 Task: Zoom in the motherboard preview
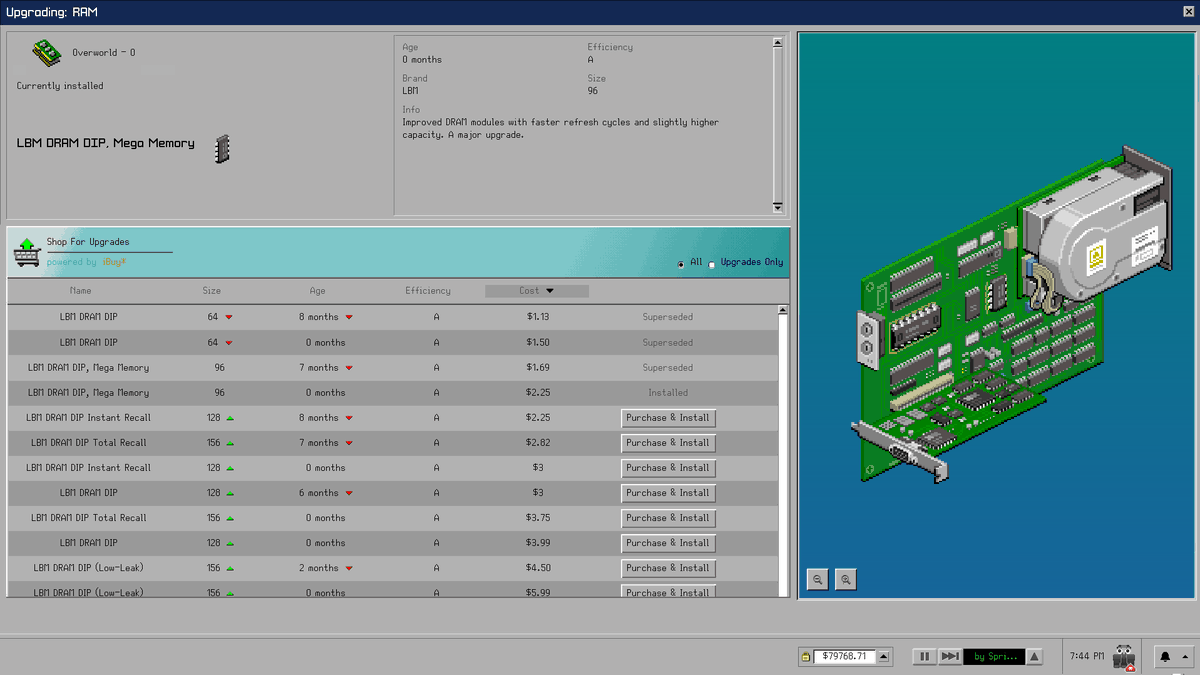pos(846,579)
